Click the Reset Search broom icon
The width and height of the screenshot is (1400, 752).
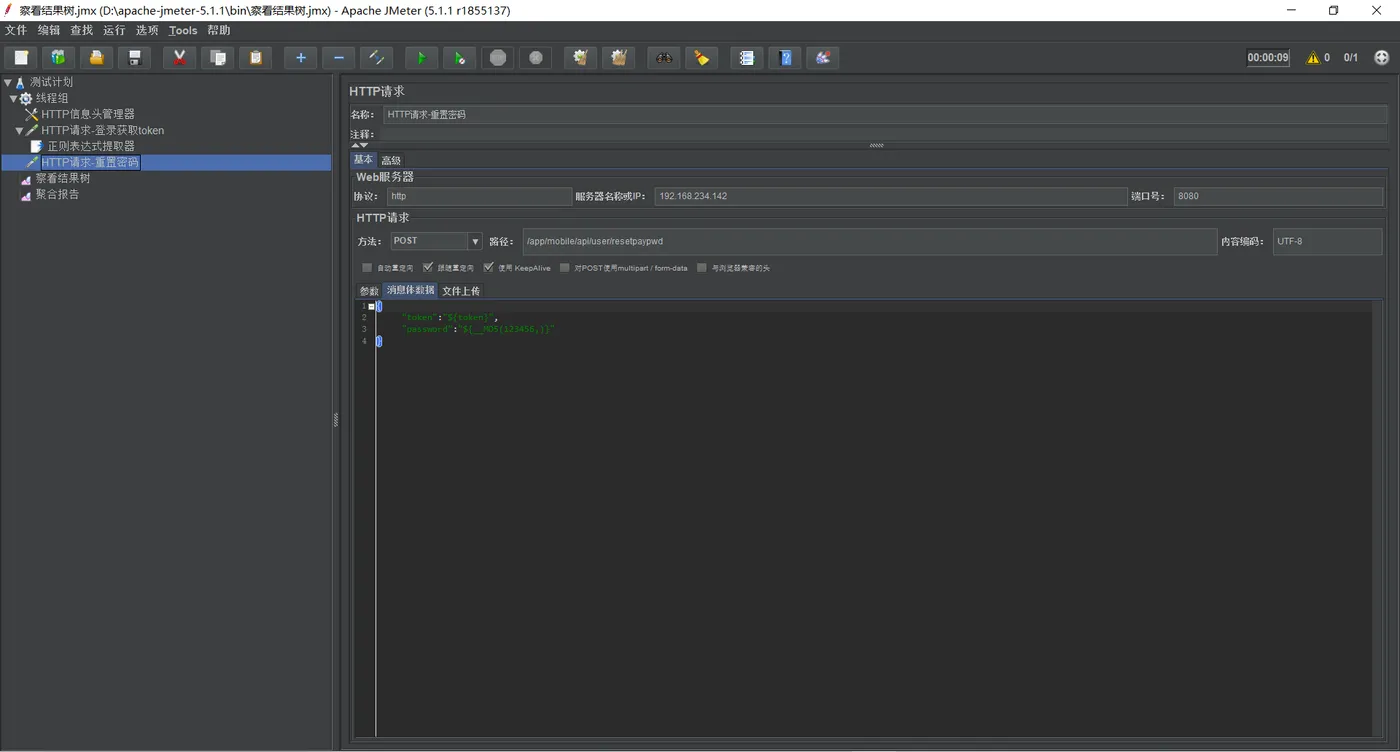tap(701, 58)
